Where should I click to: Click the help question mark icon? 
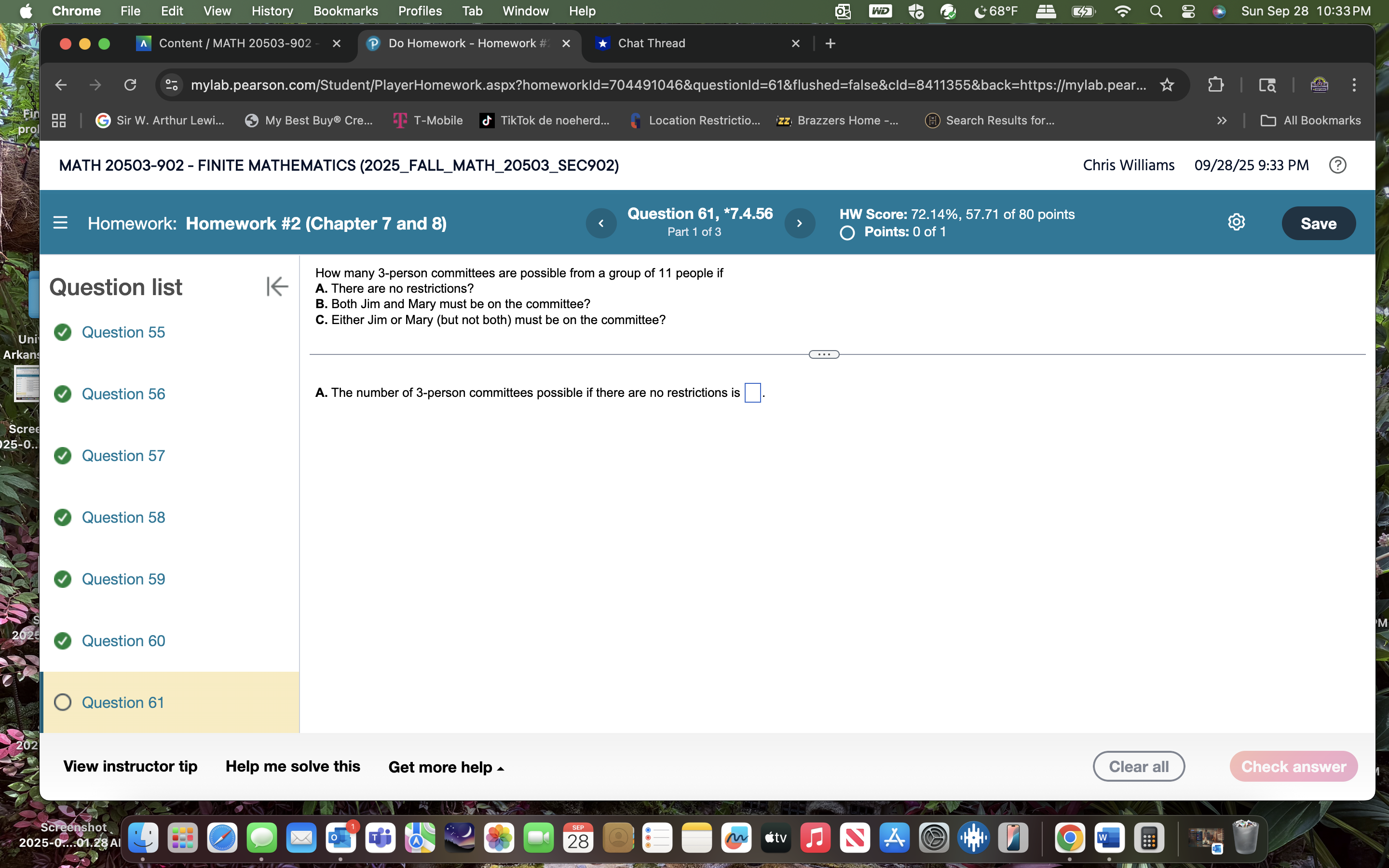pos(1338,165)
